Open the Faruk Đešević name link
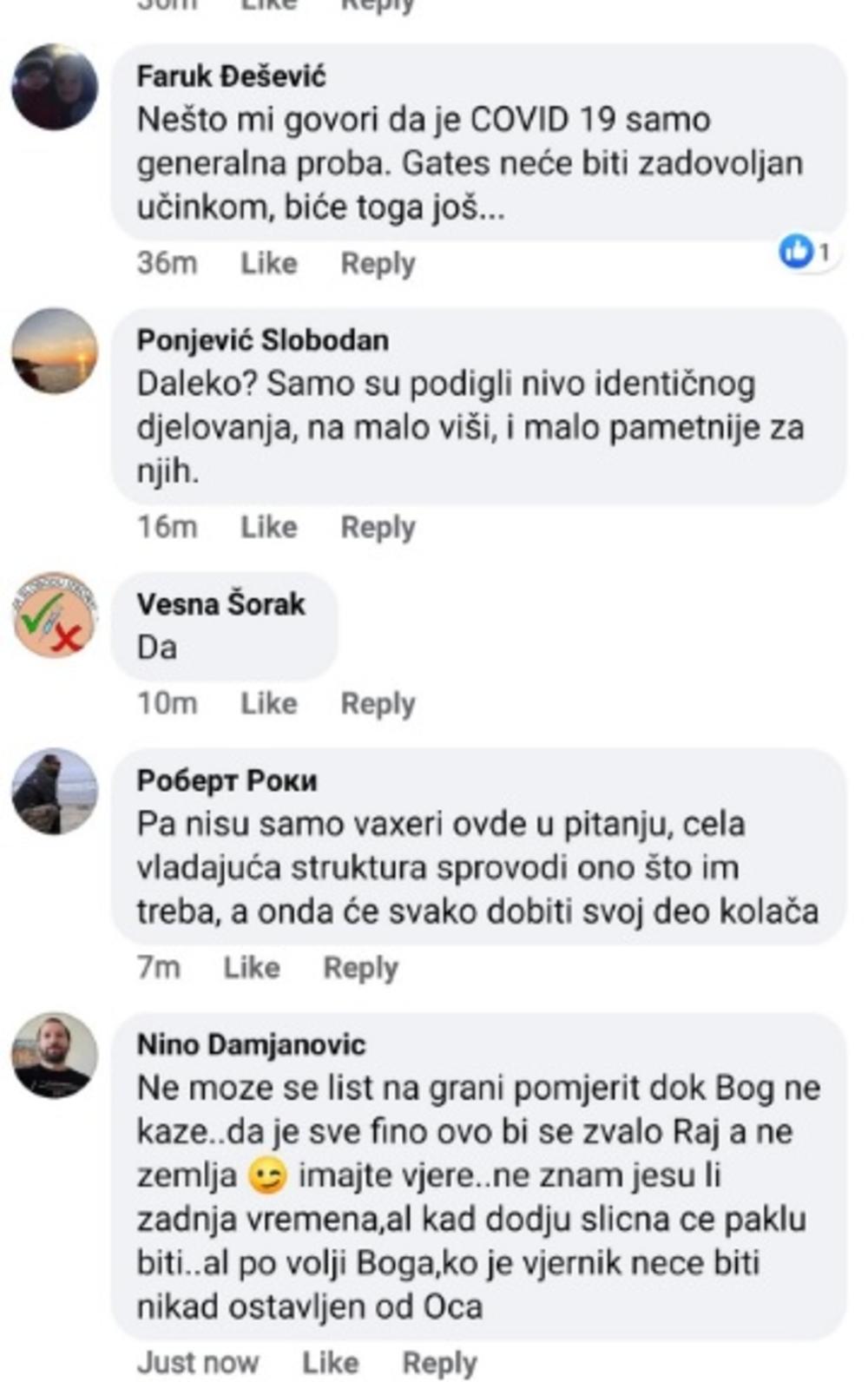The width and height of the screenshot is (868, 1382). point(231,76)
